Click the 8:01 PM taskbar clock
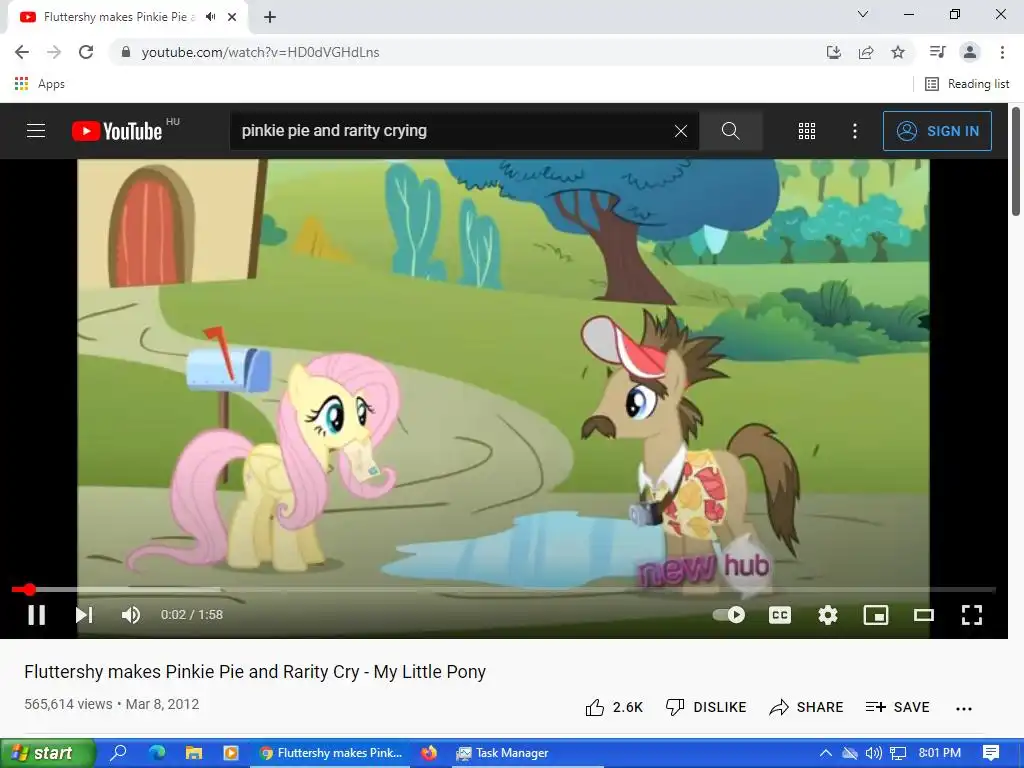This screenshot has height=768, width=1024. click(x=939, y=752)
